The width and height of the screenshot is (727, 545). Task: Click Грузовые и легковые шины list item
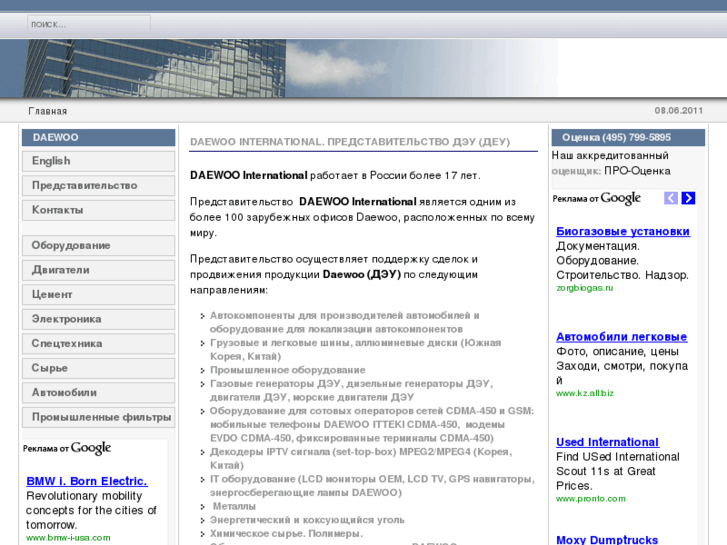[x=355, y=350]
